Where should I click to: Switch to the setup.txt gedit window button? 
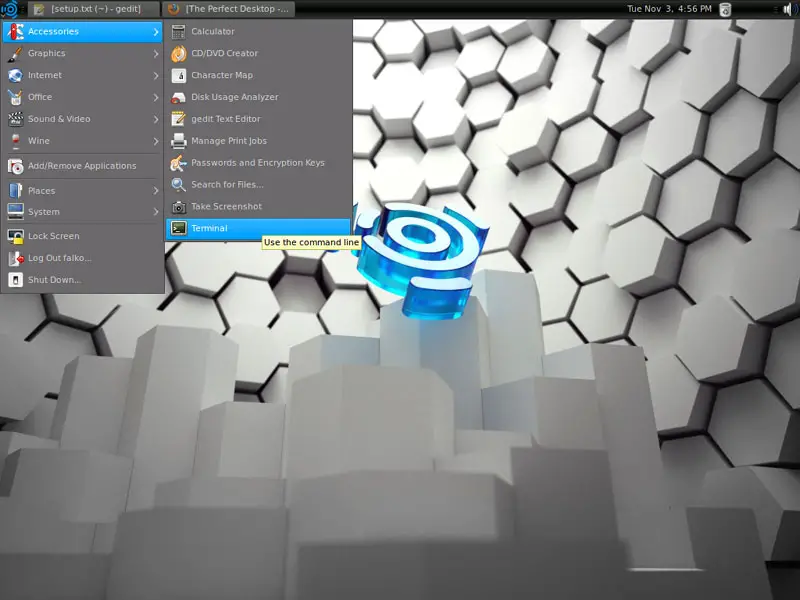93,9
